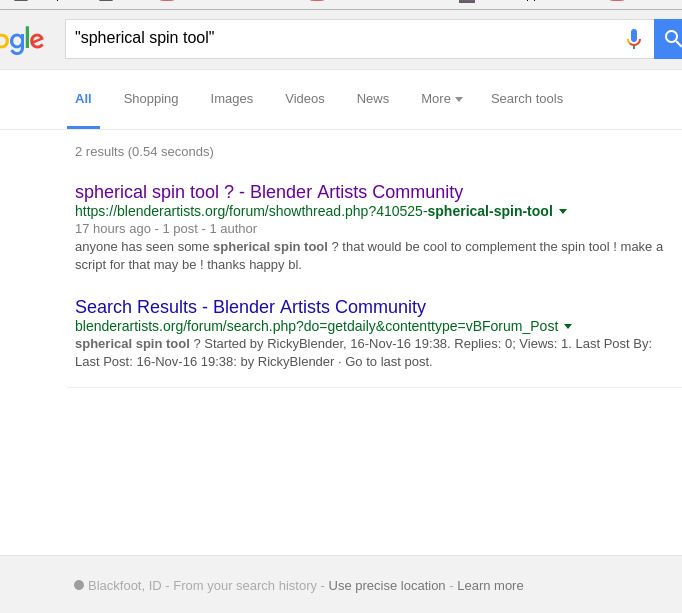
Task: Switch to the Videos tab
Action: coord(304,99)
